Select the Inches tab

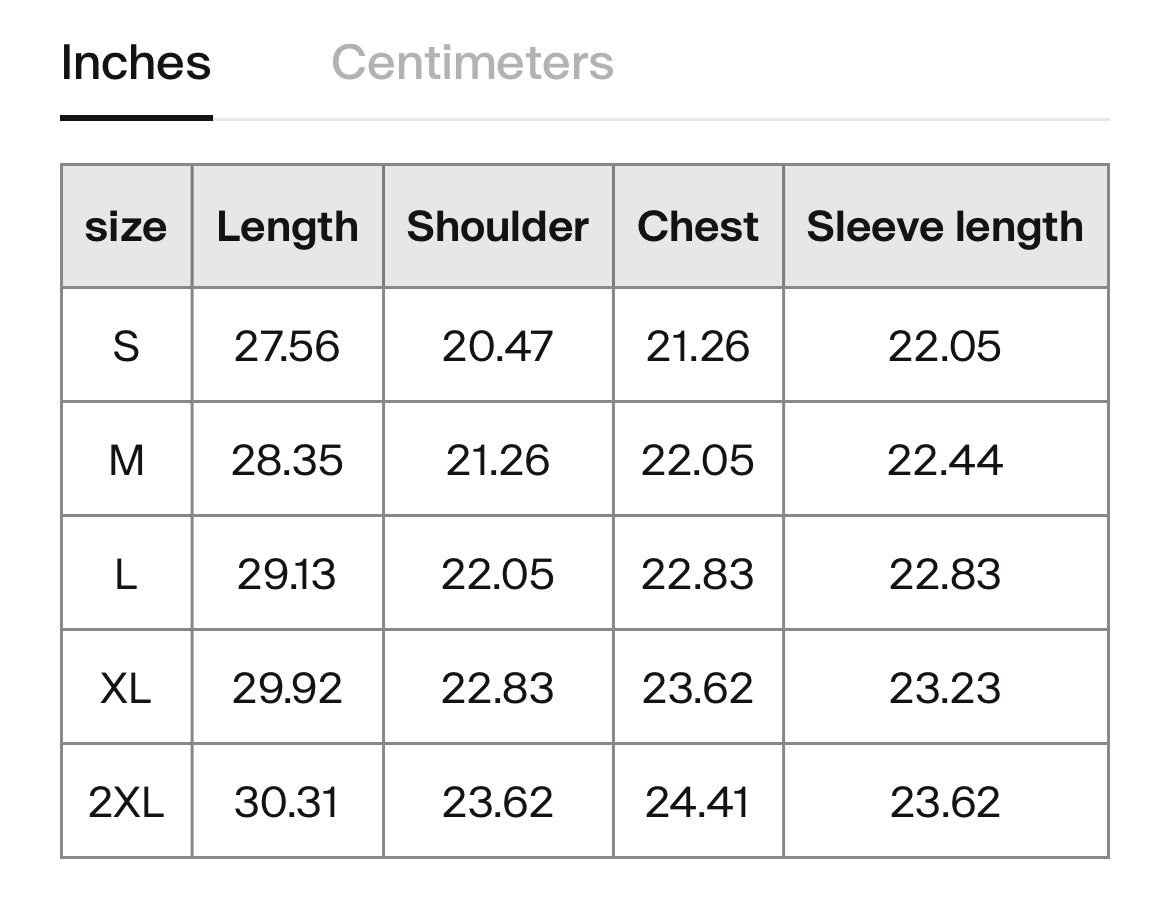pyautogui.click(x=136, y=63)
